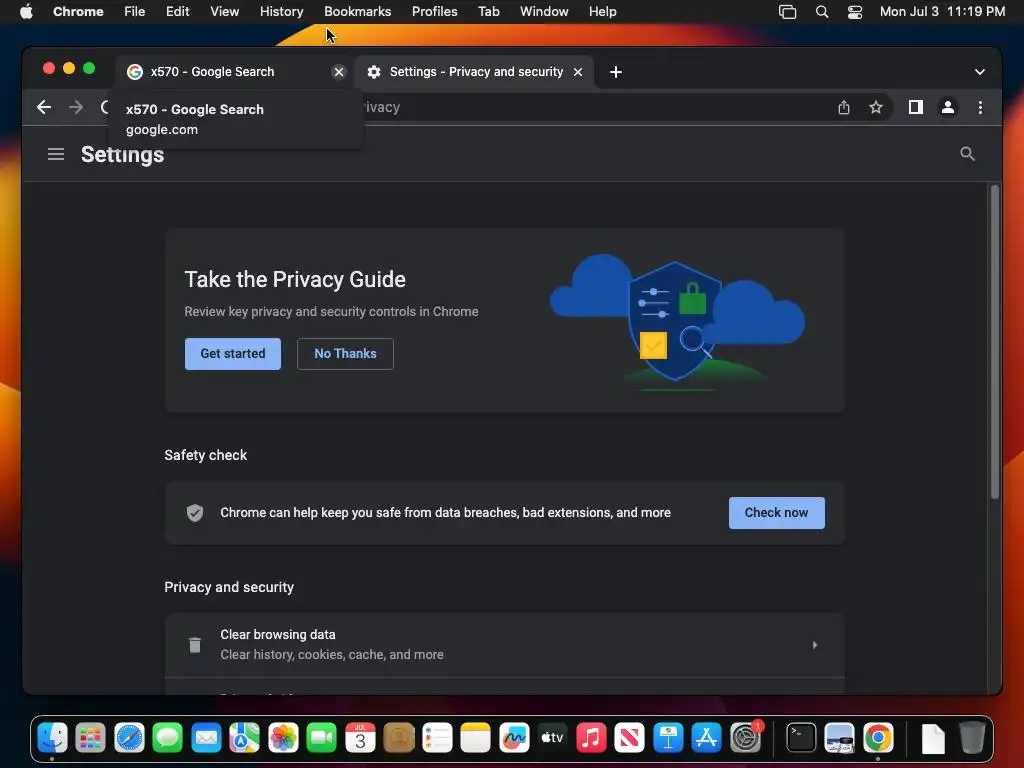Open Freeform from the Dock
The image size is (1024, 768).
(514, 739)
